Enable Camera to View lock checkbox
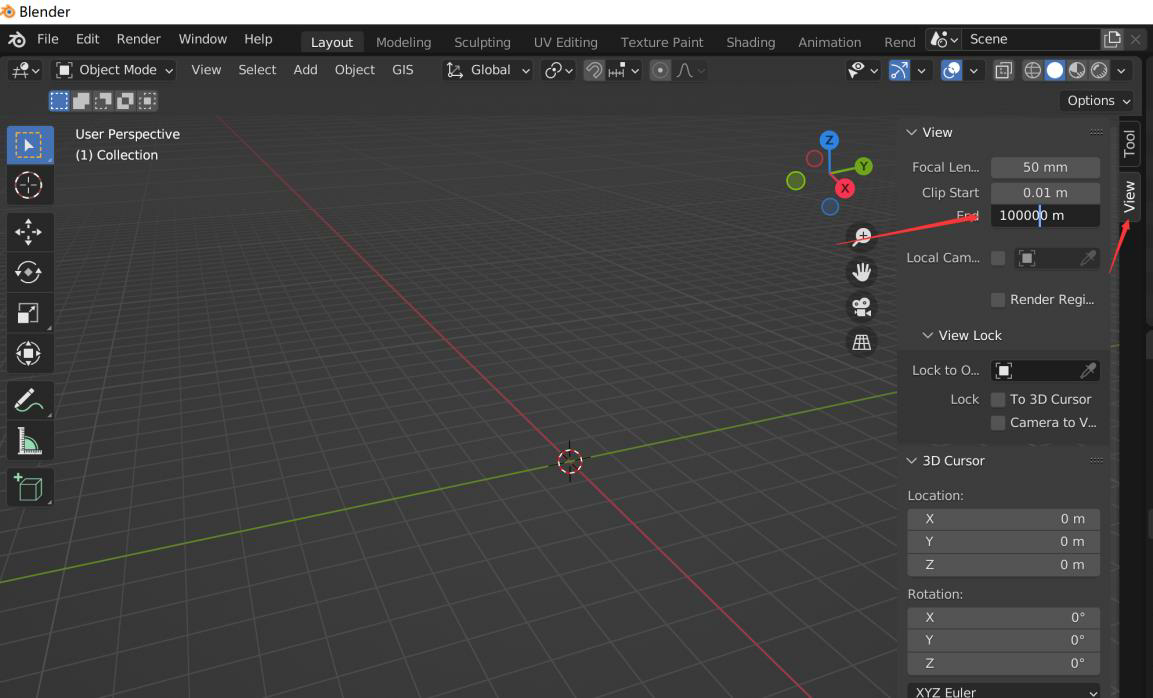 point(998,423)
